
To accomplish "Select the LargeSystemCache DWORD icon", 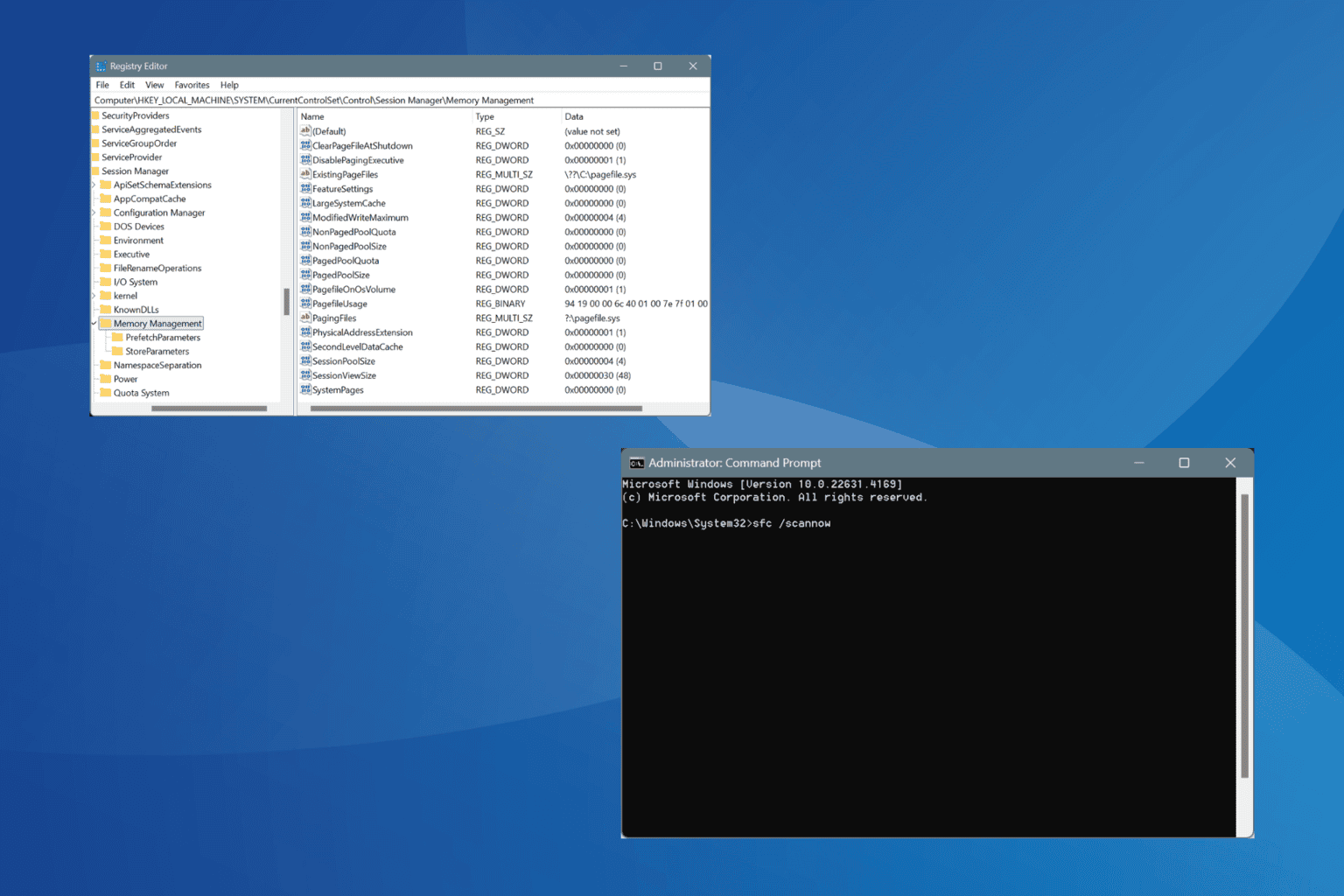I will tap(305, 203).
